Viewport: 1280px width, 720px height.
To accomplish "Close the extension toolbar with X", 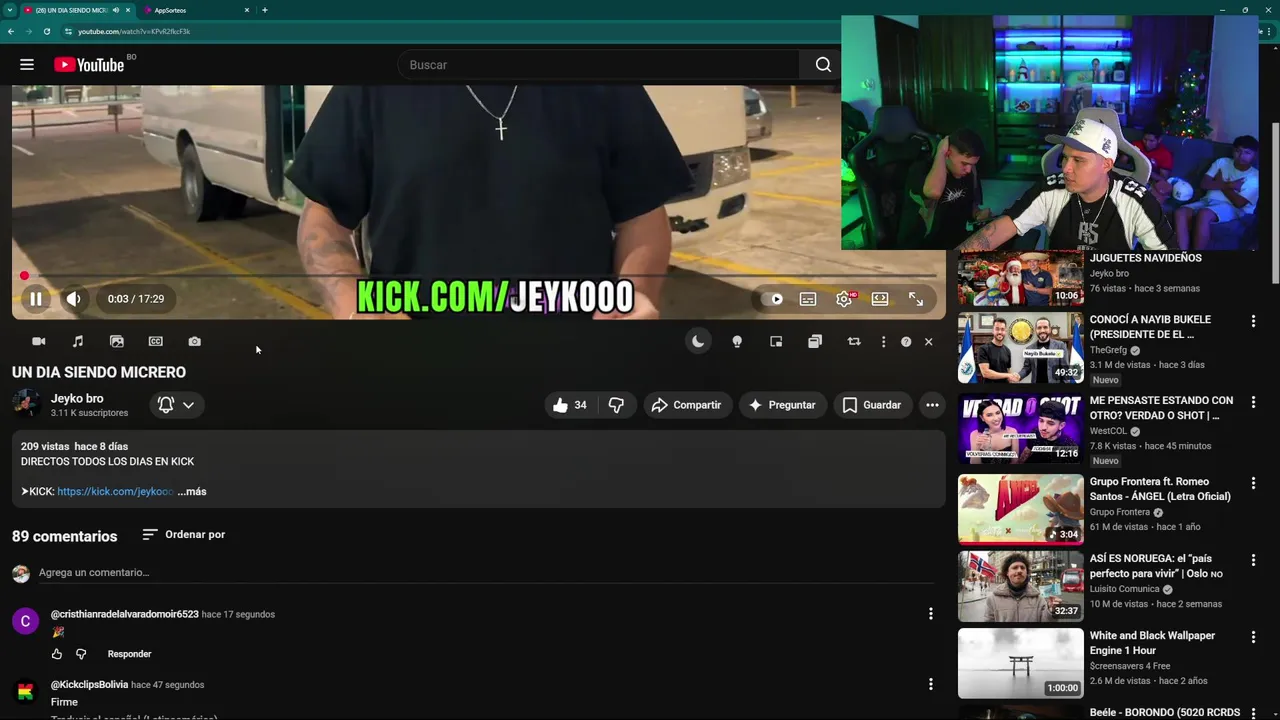I will click(929, 342).
